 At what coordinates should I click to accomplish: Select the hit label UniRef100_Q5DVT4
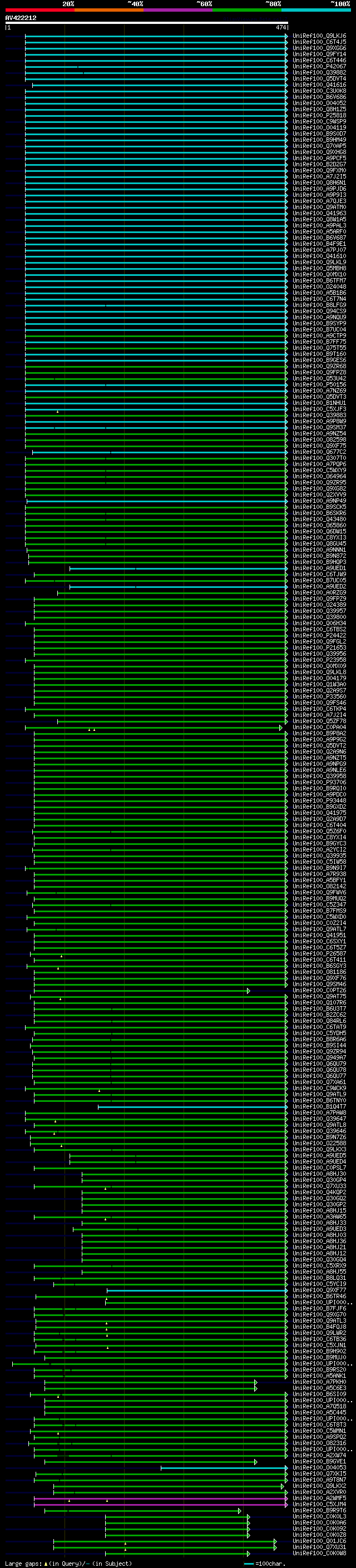tap(319, 78)
